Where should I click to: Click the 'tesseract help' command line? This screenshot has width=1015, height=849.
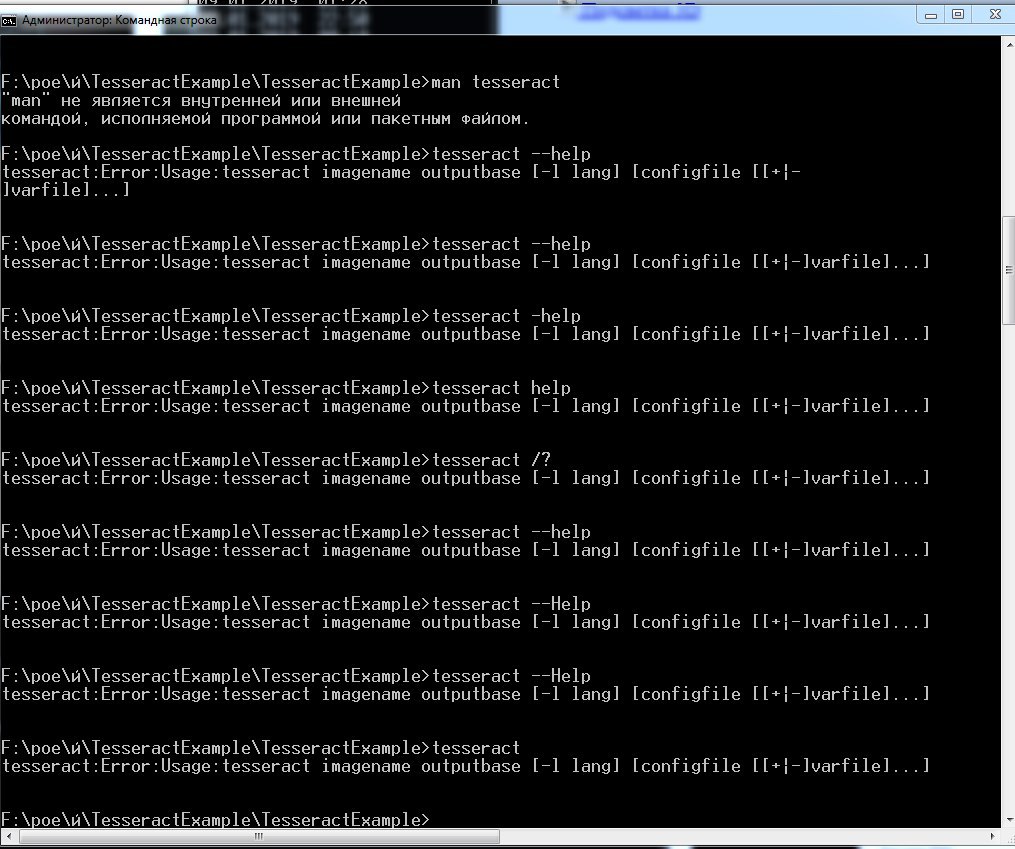click(x=285, y=388)
